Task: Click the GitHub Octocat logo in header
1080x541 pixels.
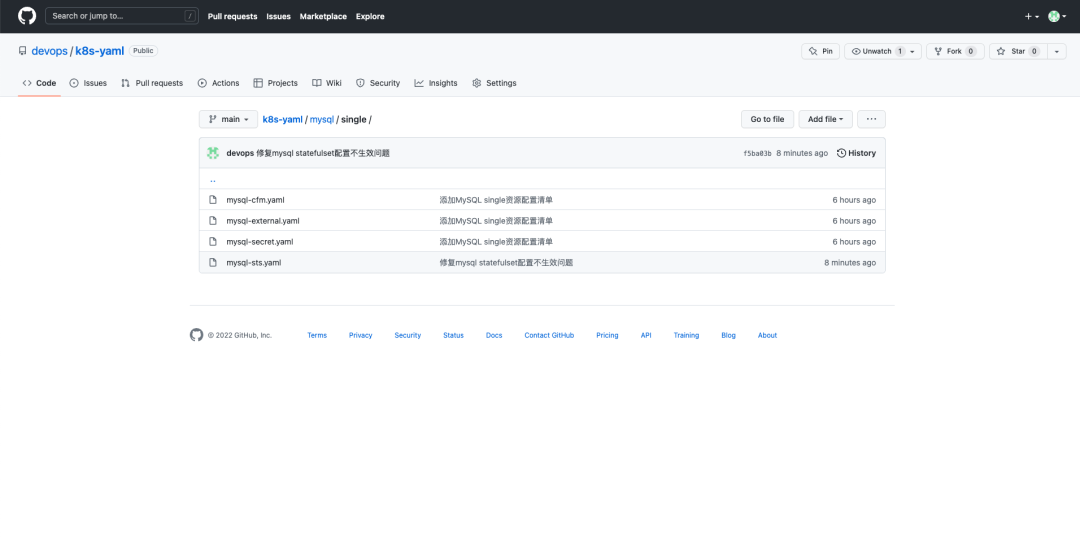Action: pyautogui.click(x=27, y=16)
